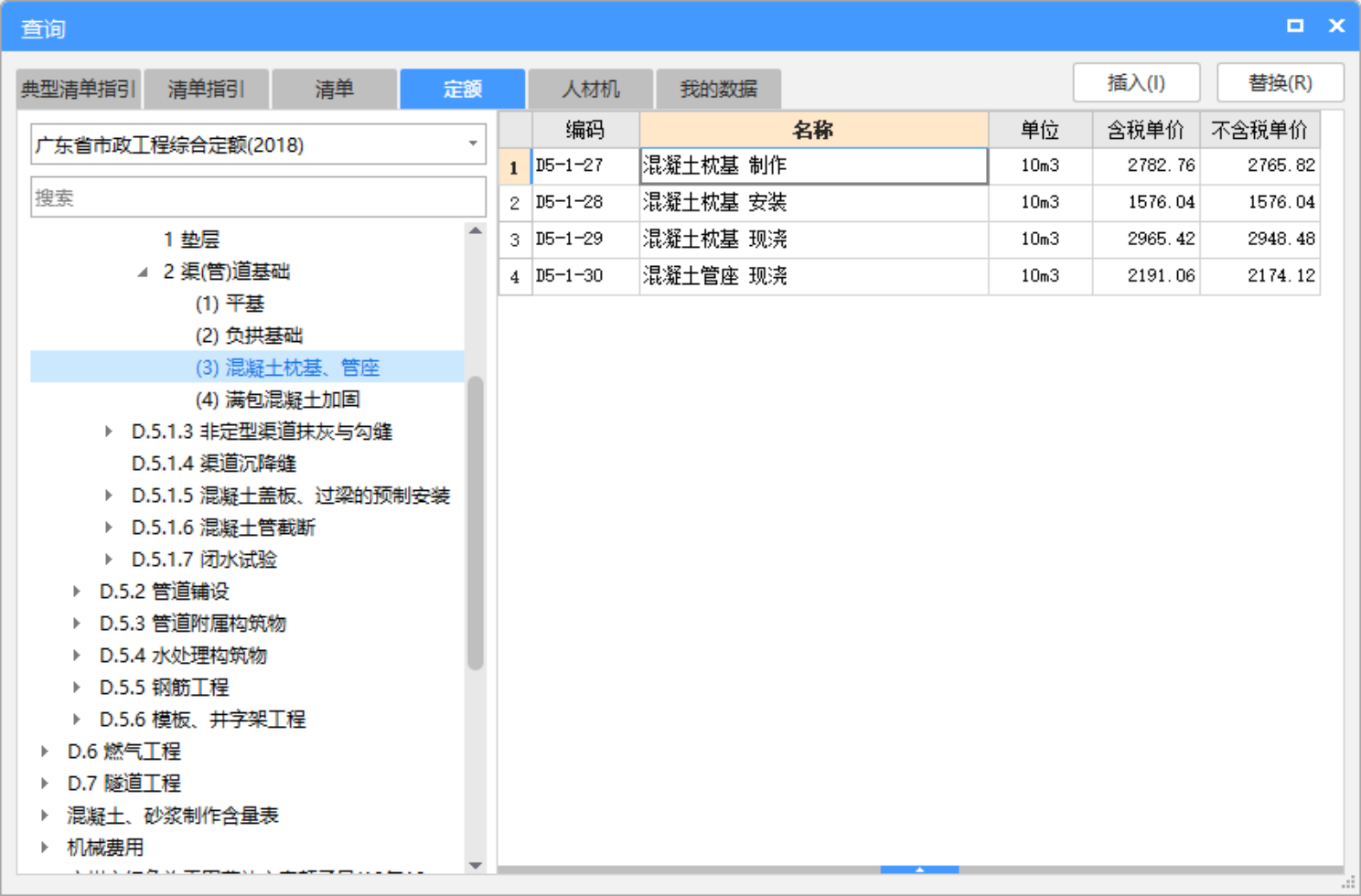Expand D.5.2 管道铺设 node

(x=77, y=592)
